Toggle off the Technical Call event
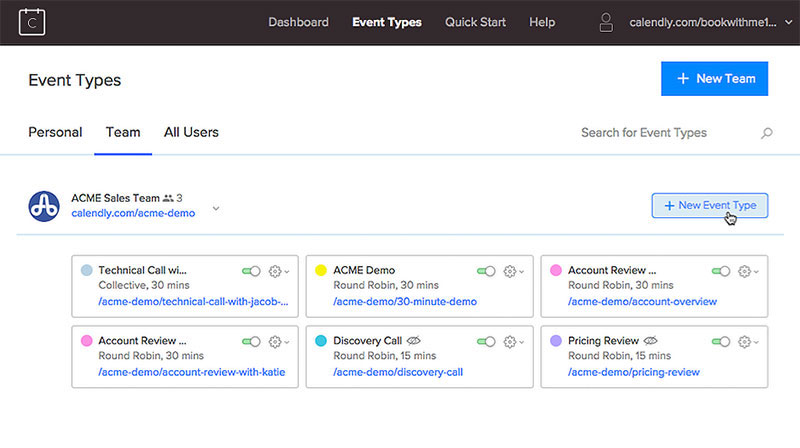This screenshot has width=800, height=448. pos(251,271)
